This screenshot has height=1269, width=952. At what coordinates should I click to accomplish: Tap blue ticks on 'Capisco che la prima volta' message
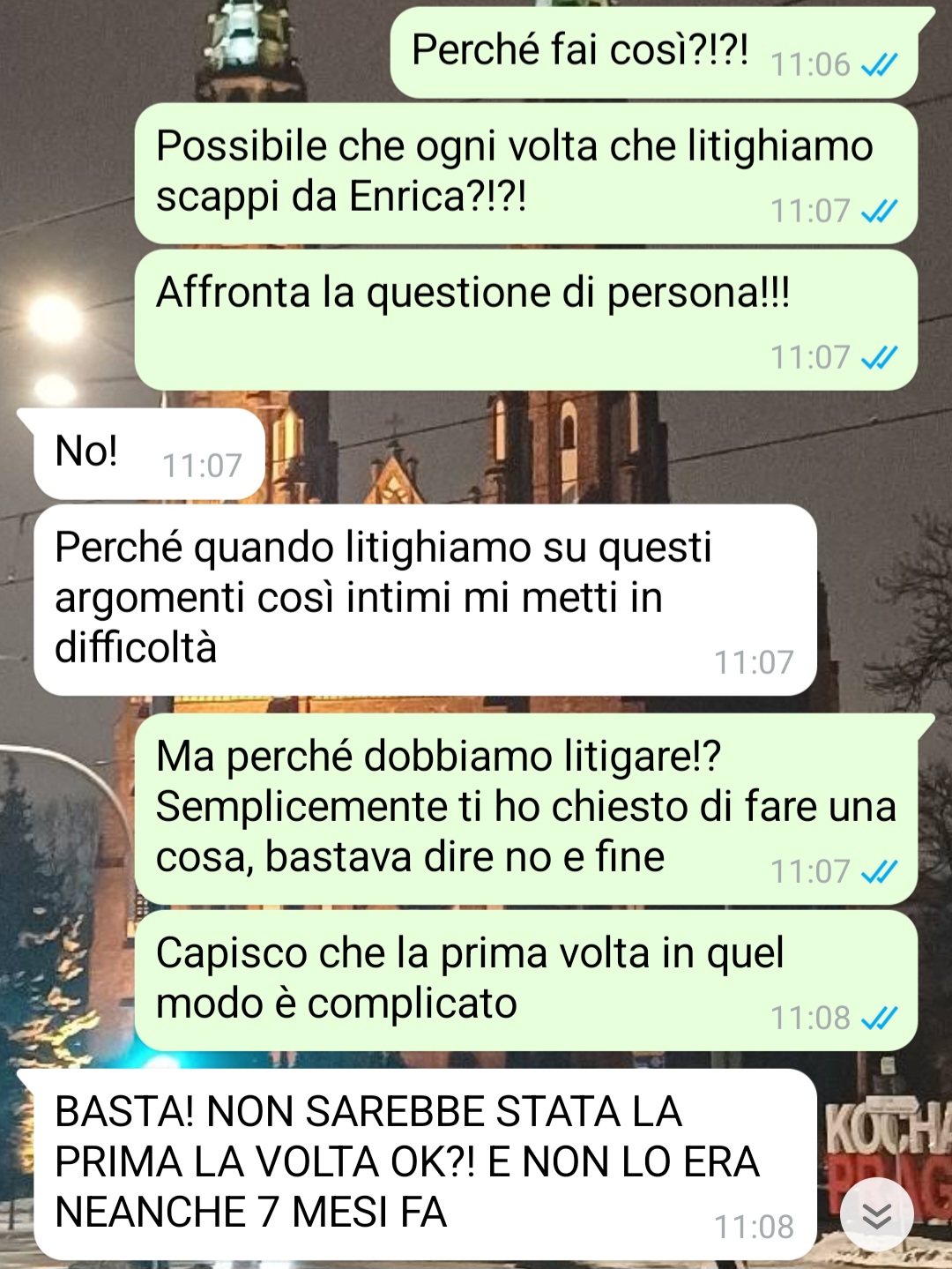[x=879, y=1018]
